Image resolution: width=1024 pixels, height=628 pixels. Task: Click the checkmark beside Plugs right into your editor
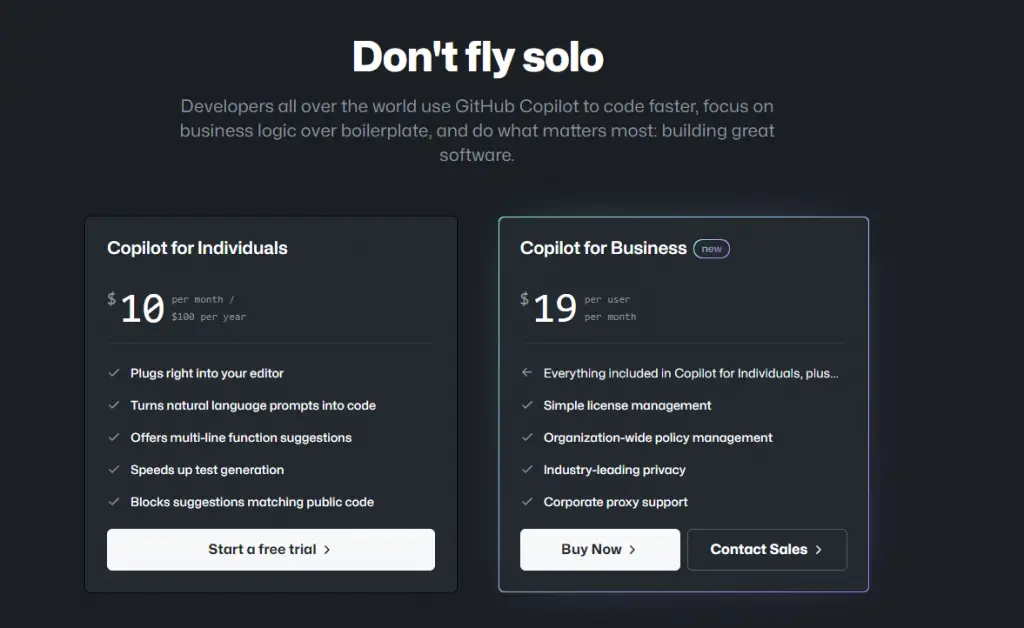pos(114,373)
